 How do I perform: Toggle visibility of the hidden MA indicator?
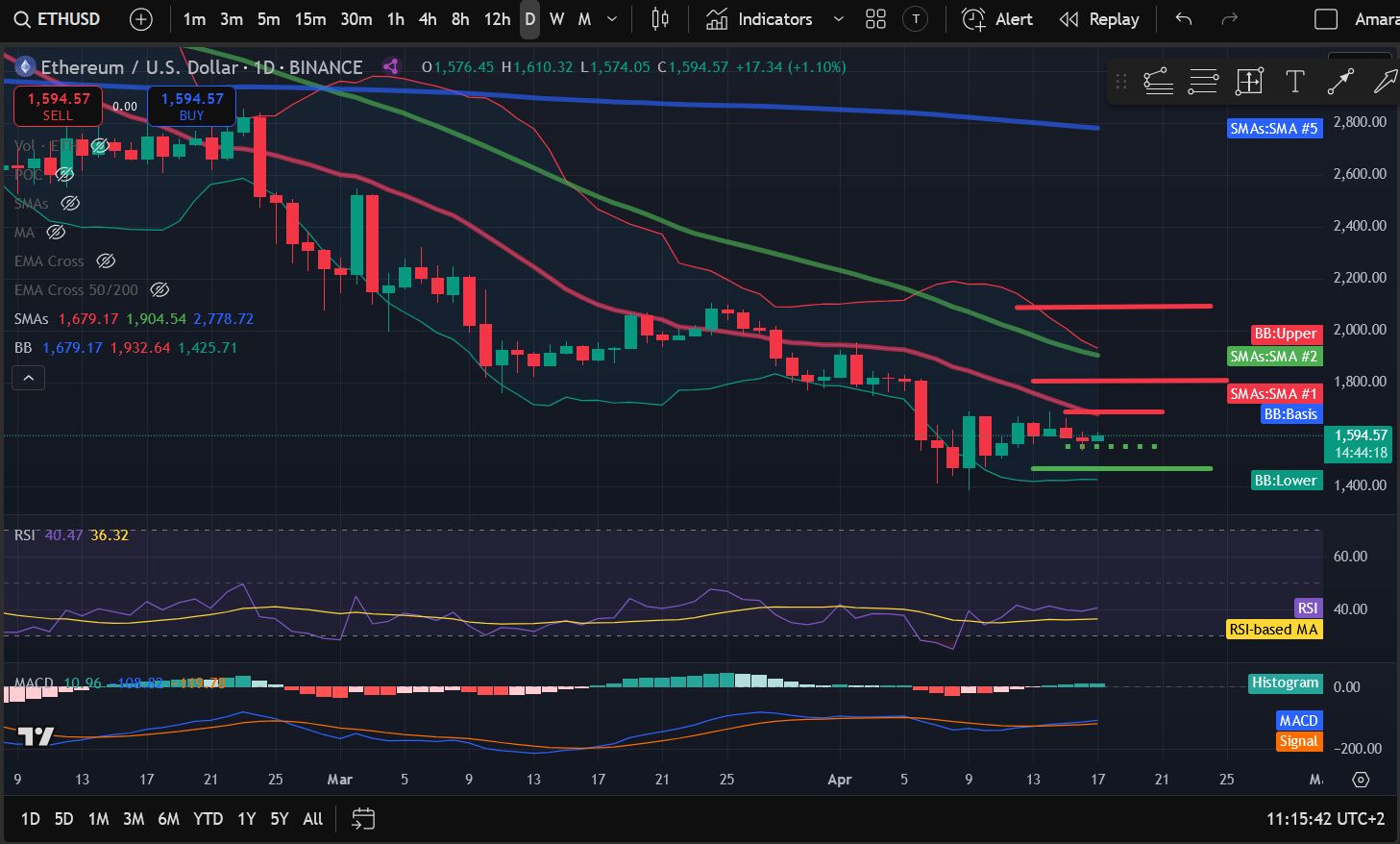pyautogui.click(x=56, y=233)
